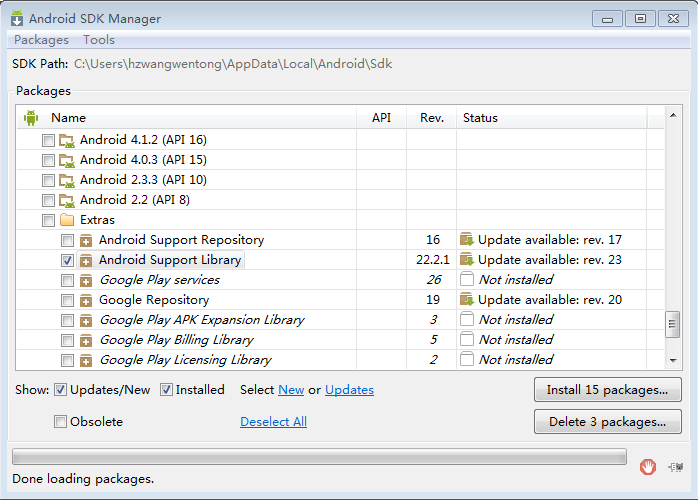Click Android 4.1.2 platform folder icon
Image resolution: width=698 pixels, height=500 pixels.
67,140
